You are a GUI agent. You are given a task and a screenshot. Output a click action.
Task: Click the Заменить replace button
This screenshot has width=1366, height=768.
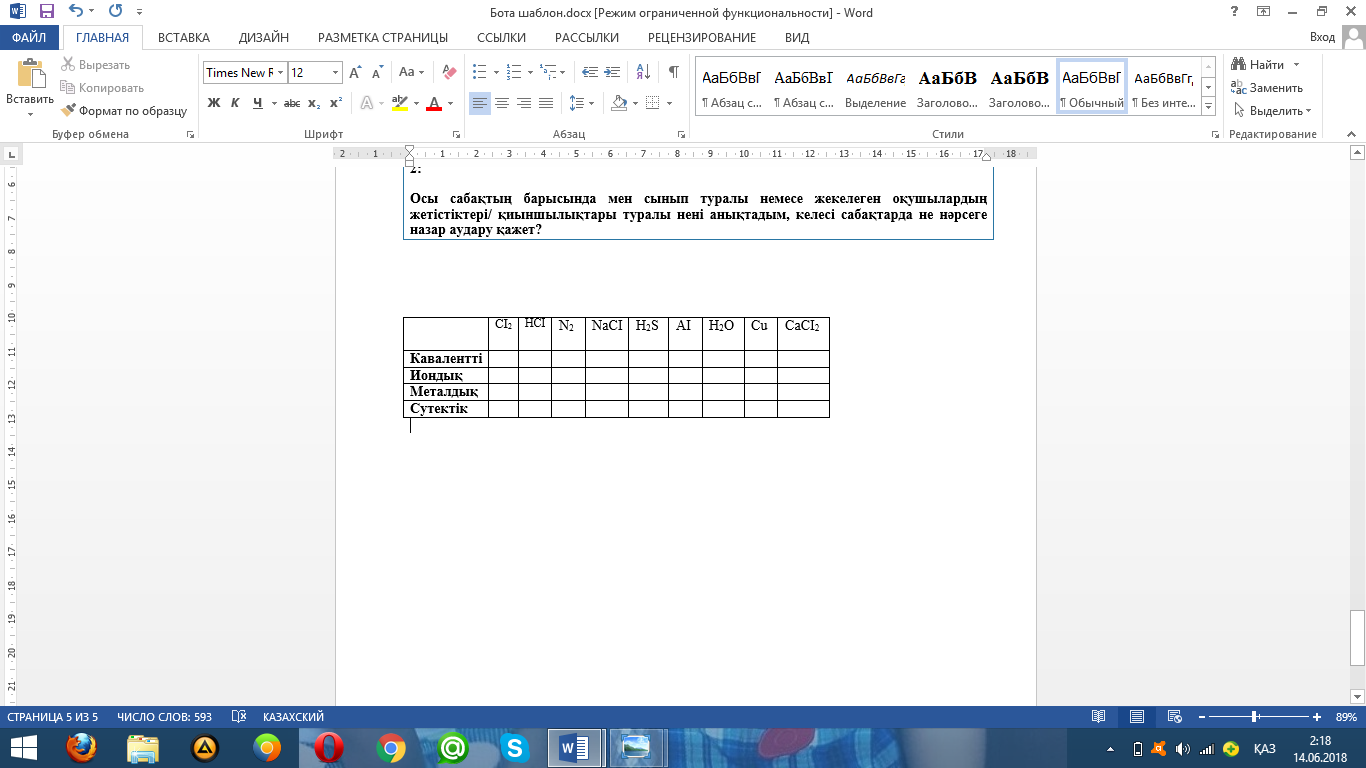point(1266,88)
